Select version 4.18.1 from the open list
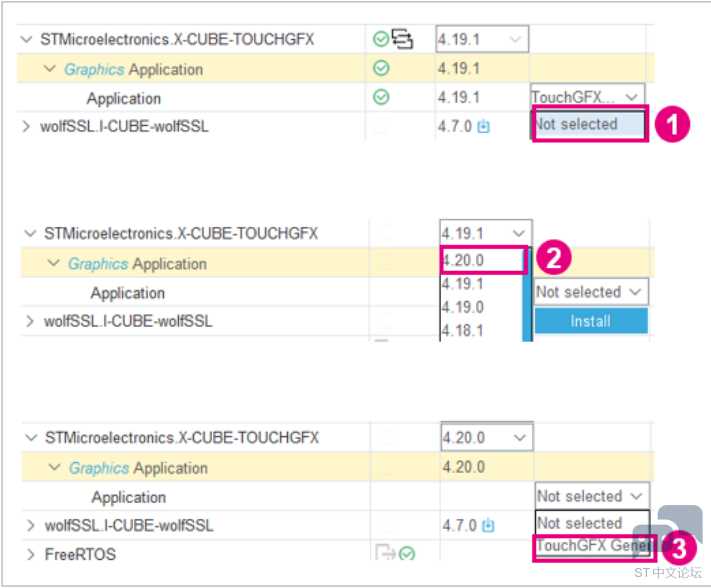Screen dimensions: 711x588 [482, 330]
